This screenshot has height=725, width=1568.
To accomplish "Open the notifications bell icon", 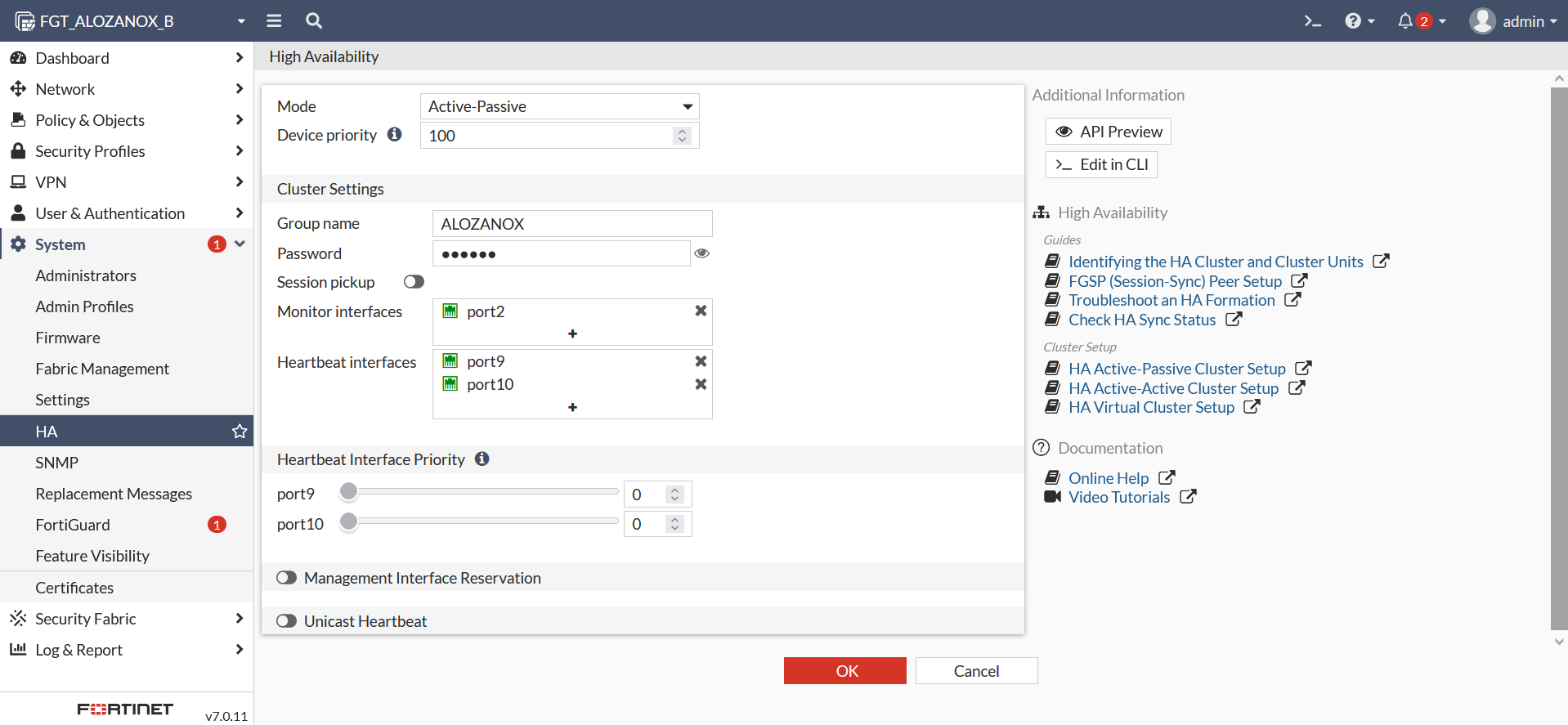I will coord(1405,21).
